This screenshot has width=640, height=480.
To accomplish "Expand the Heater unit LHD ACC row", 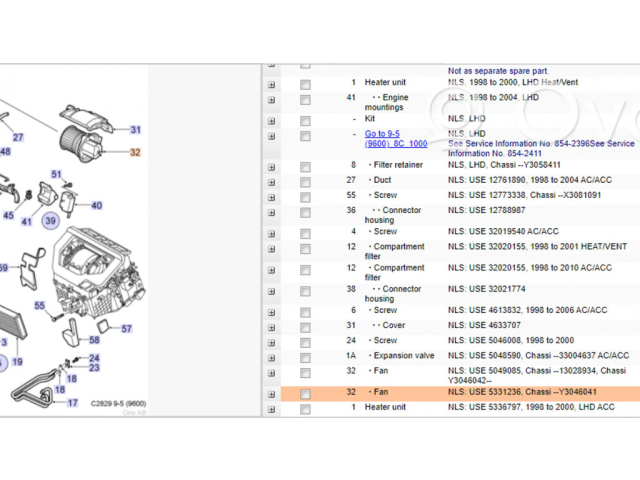I will click(x=271, y=408).
